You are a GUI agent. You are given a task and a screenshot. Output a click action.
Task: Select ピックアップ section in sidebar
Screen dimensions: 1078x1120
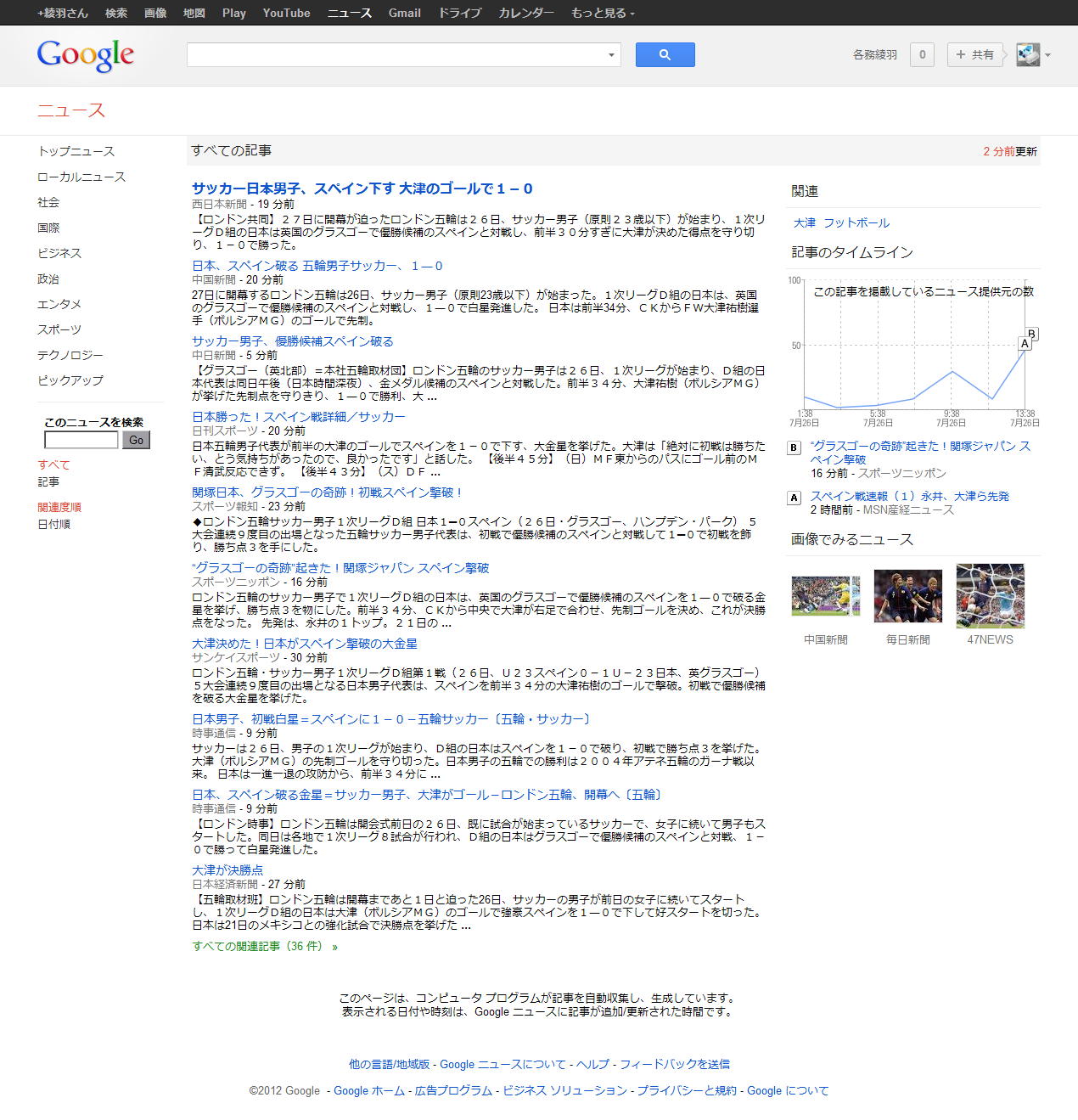tap(70, 380)
